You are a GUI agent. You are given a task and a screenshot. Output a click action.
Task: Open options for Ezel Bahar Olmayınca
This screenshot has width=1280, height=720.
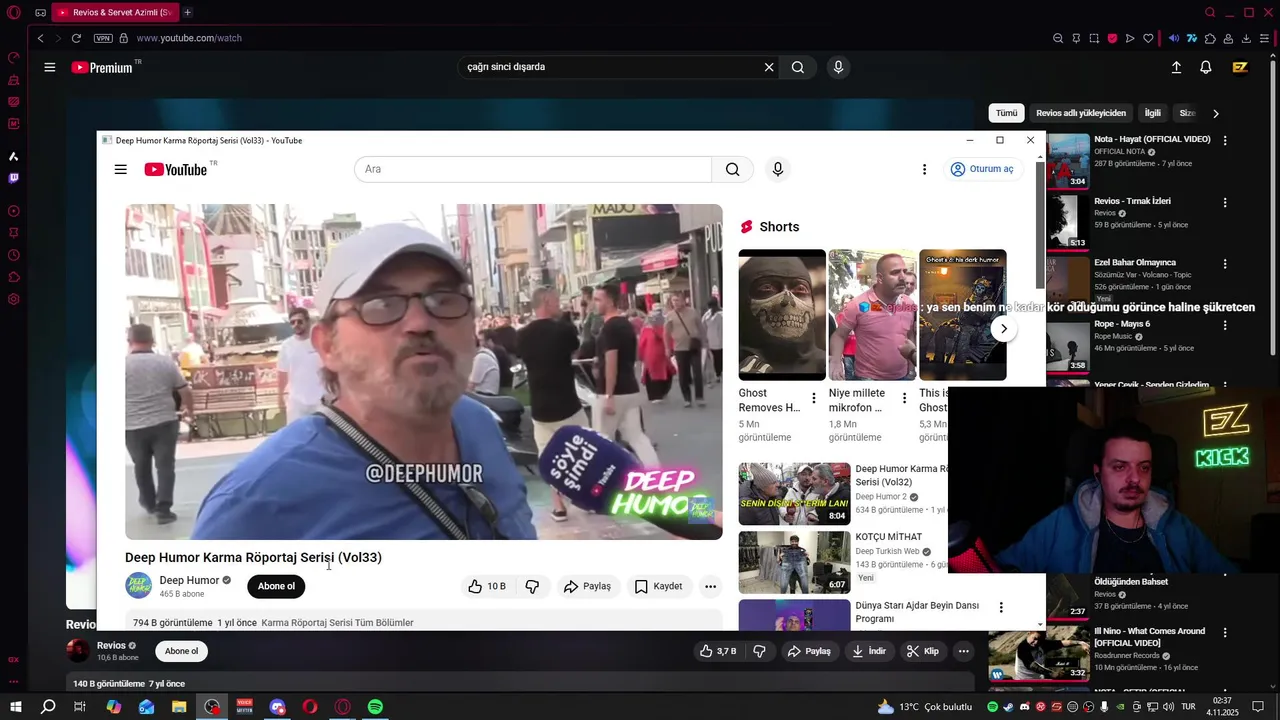click(x=1225, y=264)
